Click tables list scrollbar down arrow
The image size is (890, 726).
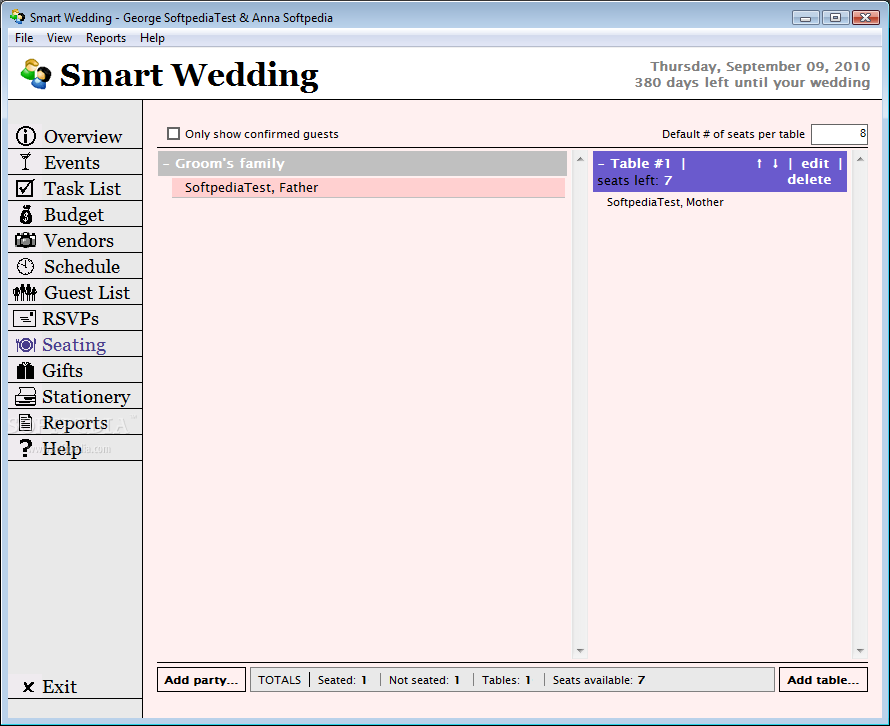860,651
